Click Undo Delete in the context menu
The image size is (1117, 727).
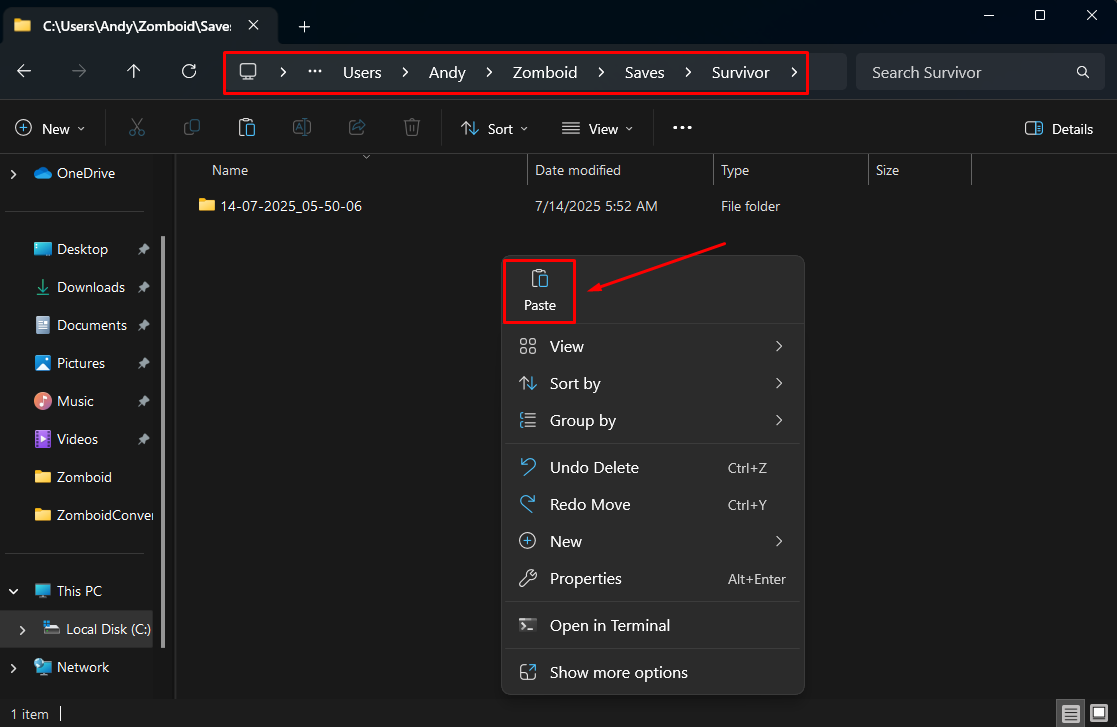[x=594, y=467]
